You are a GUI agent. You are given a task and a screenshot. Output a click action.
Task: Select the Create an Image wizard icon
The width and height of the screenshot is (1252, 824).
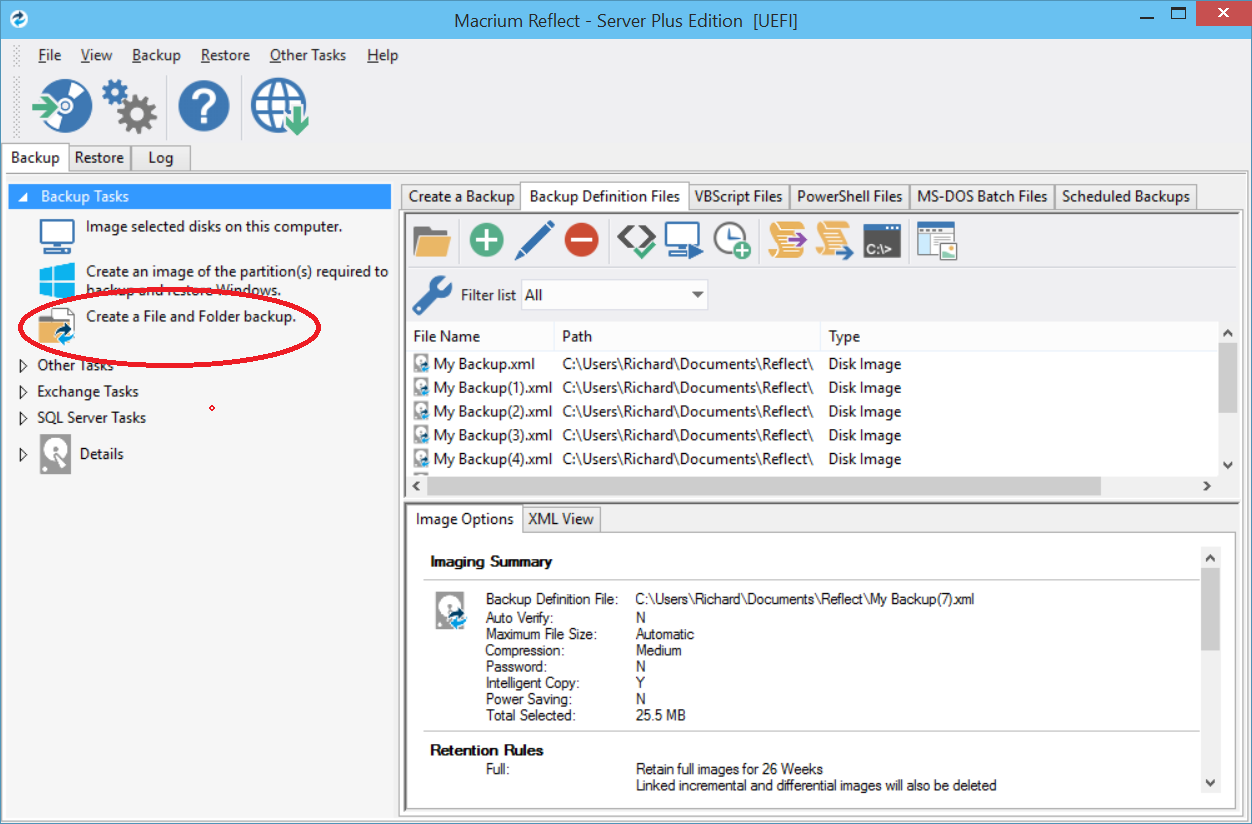61,105
